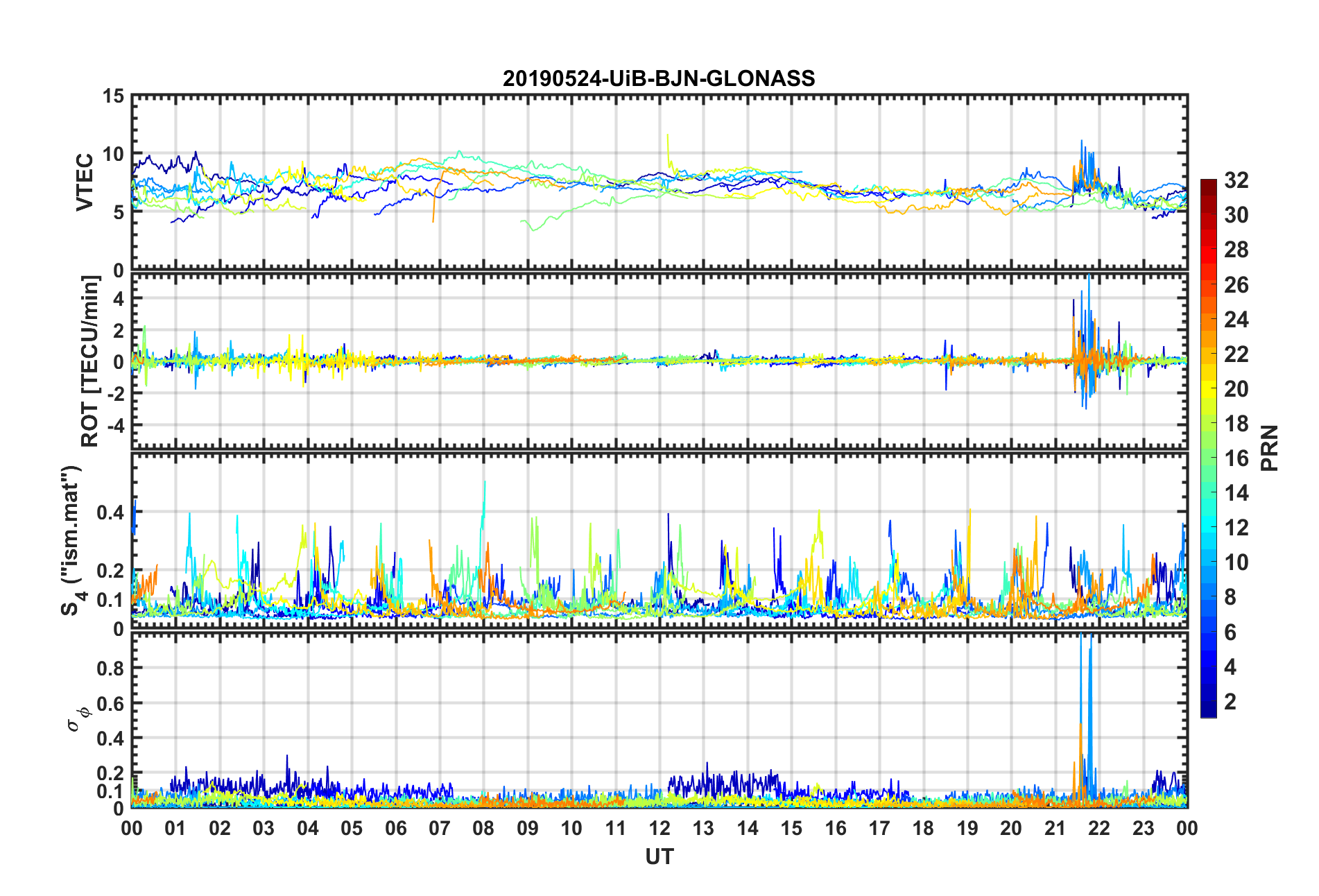The image size is (1319, 896).
Task: Select the UT hour tick "03"
Action: pos(264,828)
